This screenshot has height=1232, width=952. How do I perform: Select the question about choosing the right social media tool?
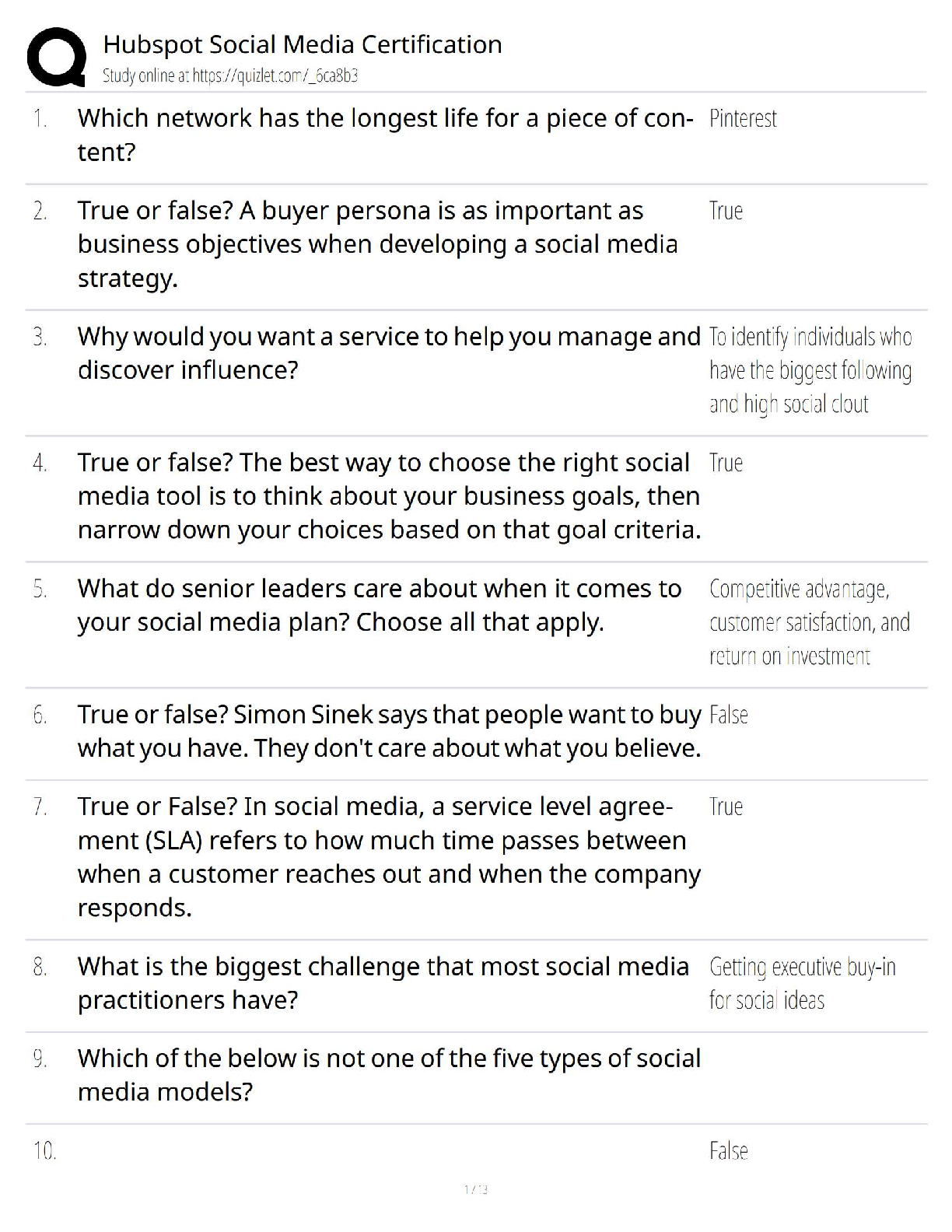click(x=388, y=496)
